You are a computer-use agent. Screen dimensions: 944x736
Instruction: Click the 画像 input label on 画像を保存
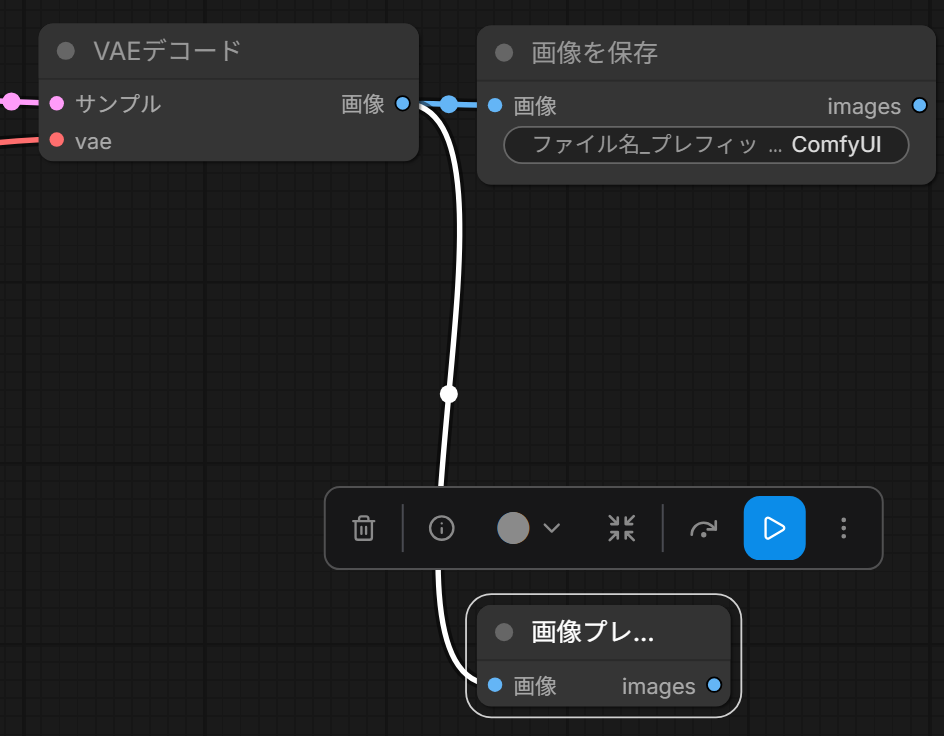[x=535, y=107]
